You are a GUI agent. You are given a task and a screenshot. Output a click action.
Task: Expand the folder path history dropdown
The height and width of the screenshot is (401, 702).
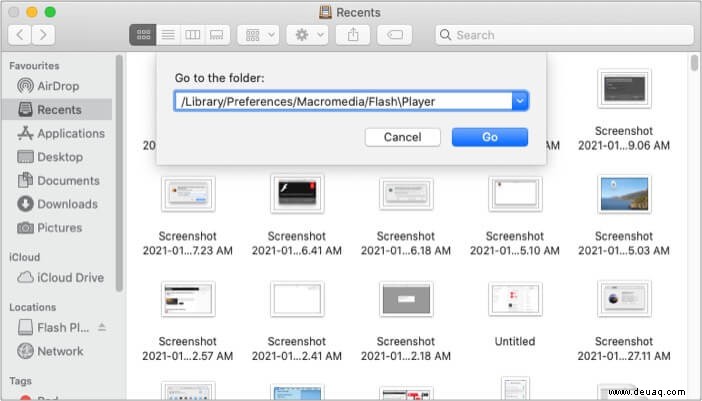520,101
